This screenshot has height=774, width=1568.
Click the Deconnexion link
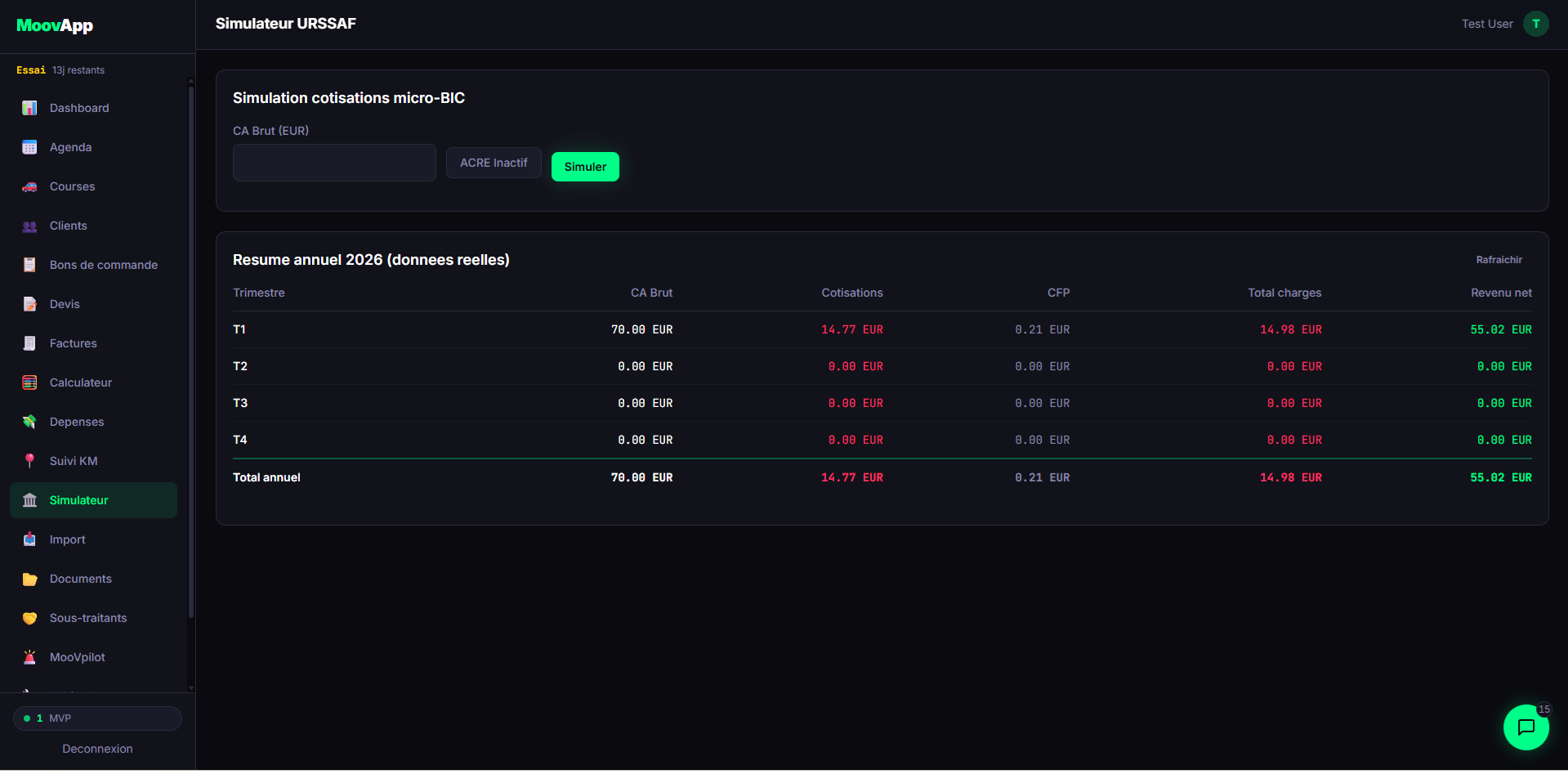click(97, 749)
